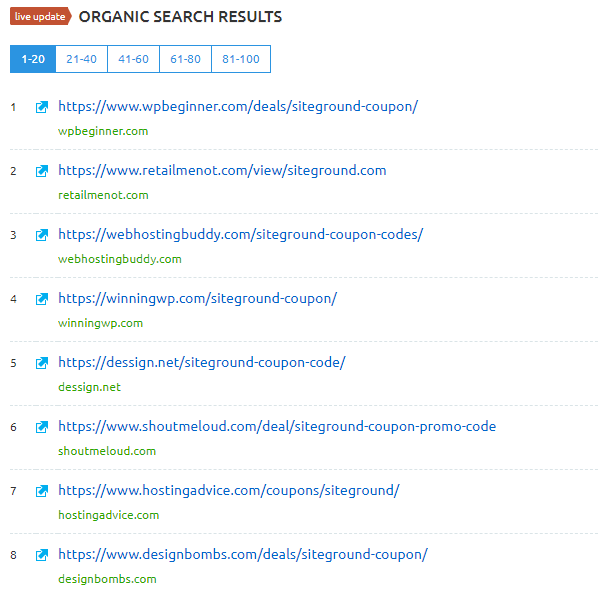Open the dessign.net siteground-coupon-code URL

(202, 363)
